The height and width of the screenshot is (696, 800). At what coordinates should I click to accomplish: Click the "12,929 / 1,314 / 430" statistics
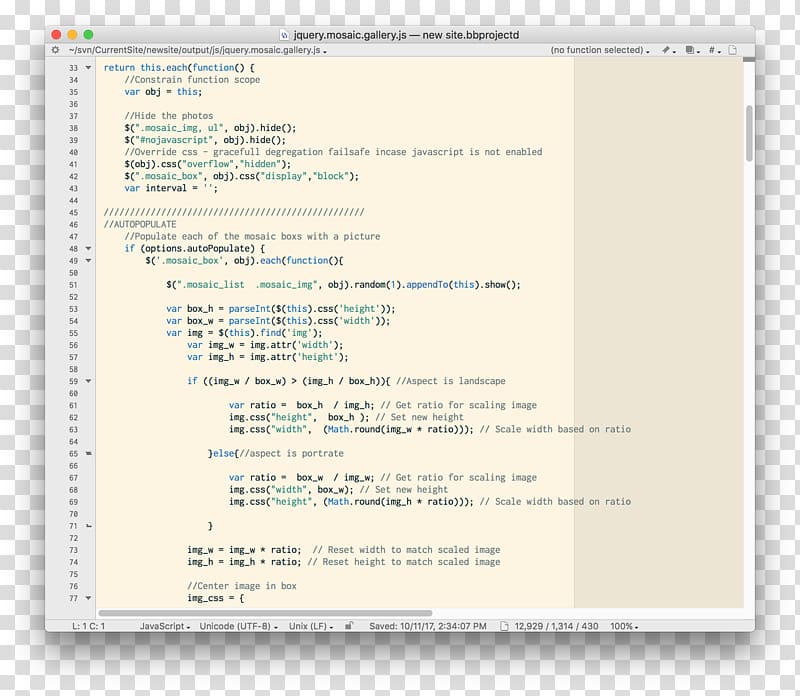click(x=556, y=626)
